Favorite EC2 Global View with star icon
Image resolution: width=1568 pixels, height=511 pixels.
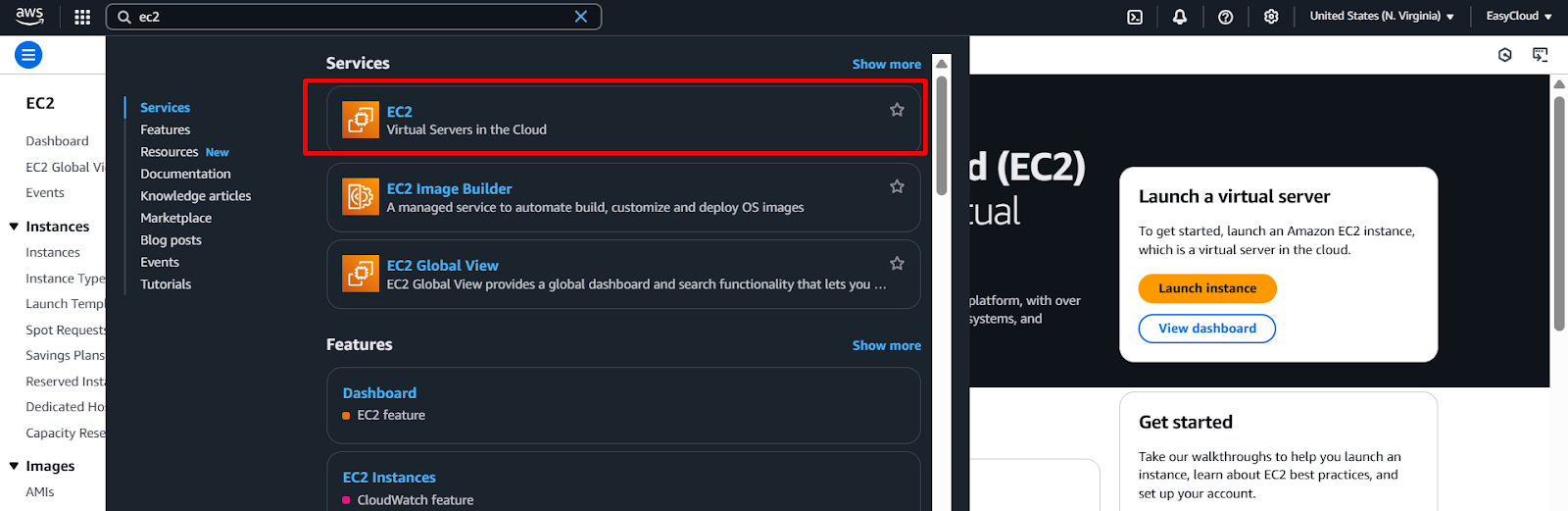(897, 263)
